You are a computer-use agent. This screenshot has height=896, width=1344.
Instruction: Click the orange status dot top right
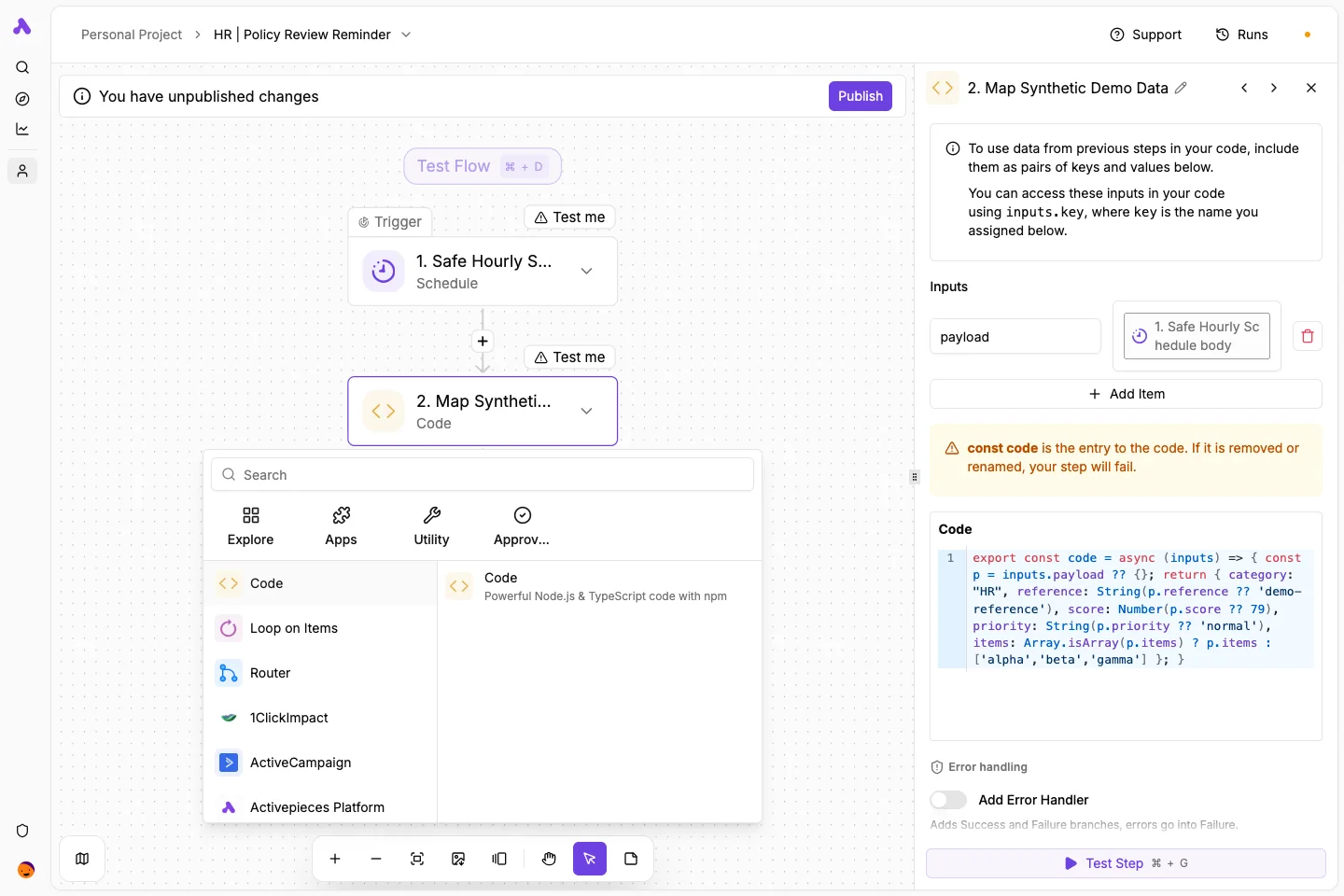pos(1308,35)
